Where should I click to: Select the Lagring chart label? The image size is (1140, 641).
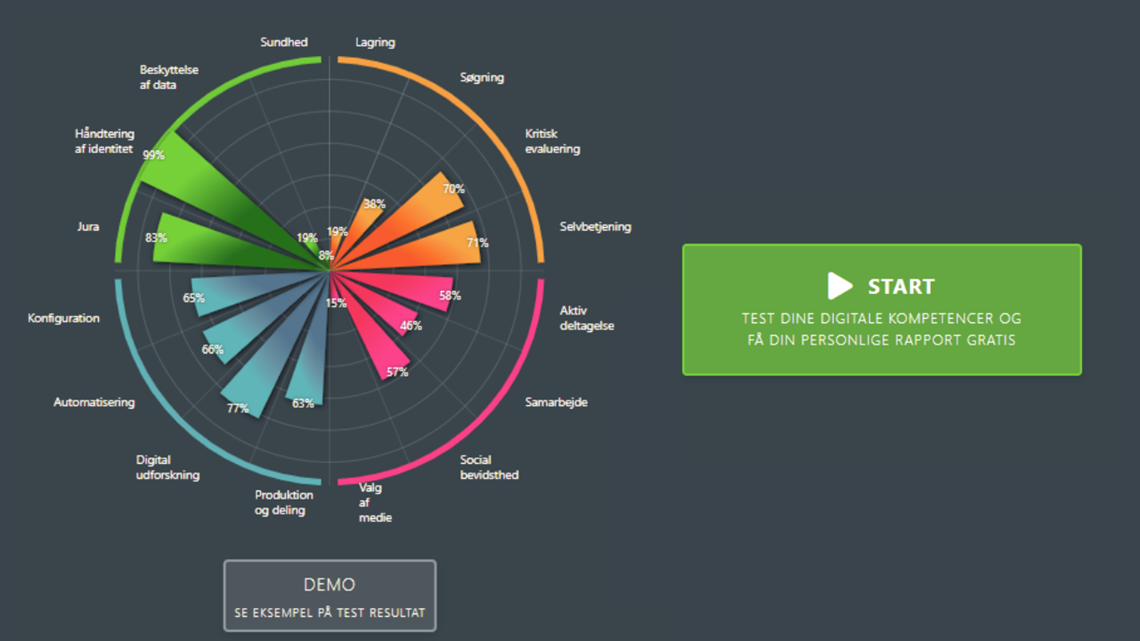375,43
